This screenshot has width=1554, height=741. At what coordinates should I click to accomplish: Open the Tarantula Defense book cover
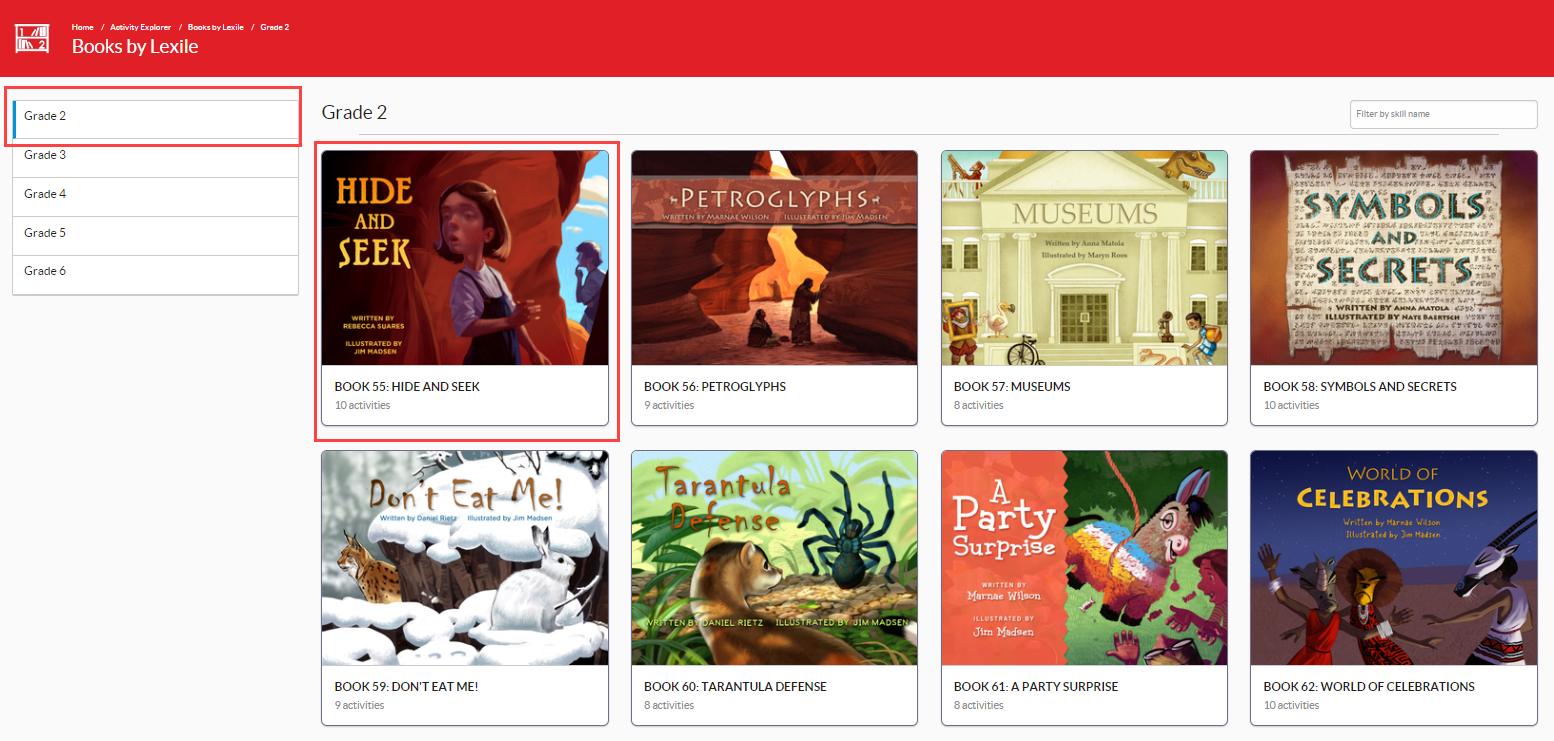[774, 558]
